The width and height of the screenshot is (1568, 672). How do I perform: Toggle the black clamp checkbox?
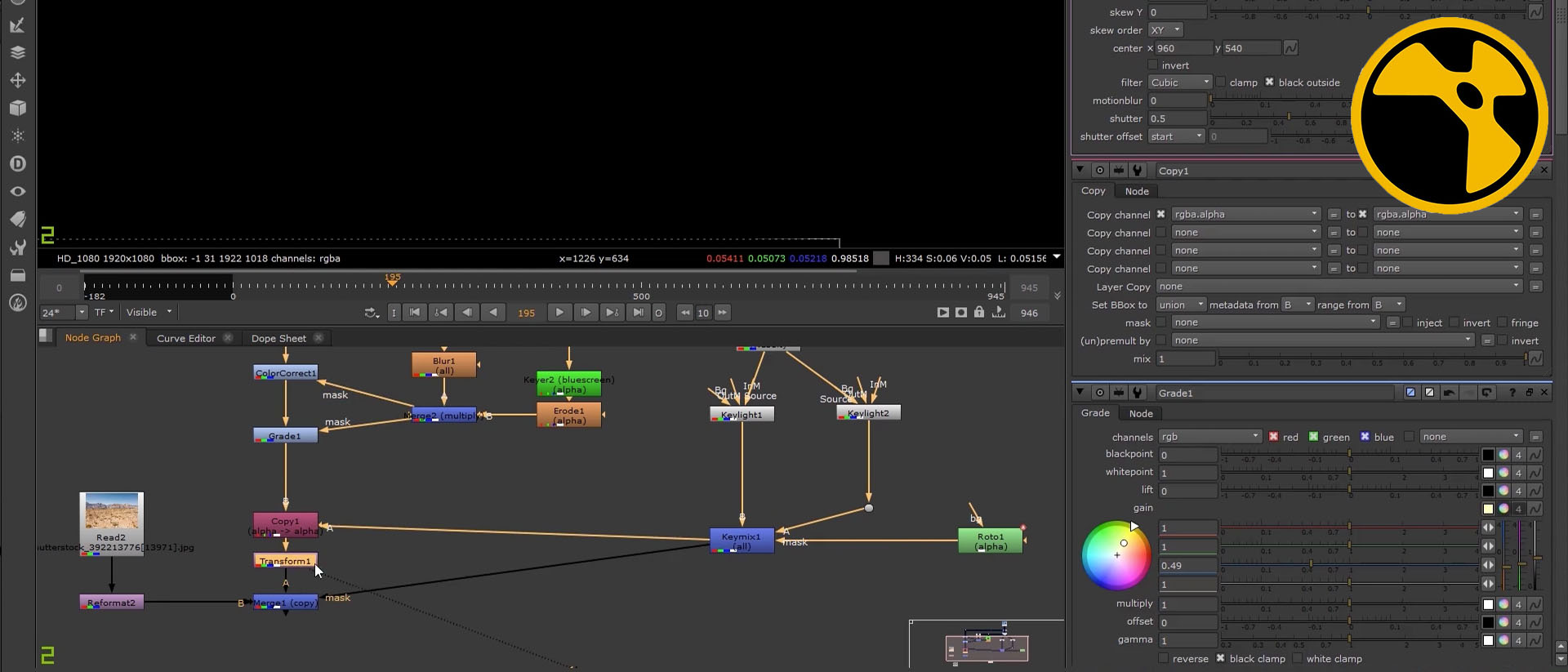(1220, 658)
